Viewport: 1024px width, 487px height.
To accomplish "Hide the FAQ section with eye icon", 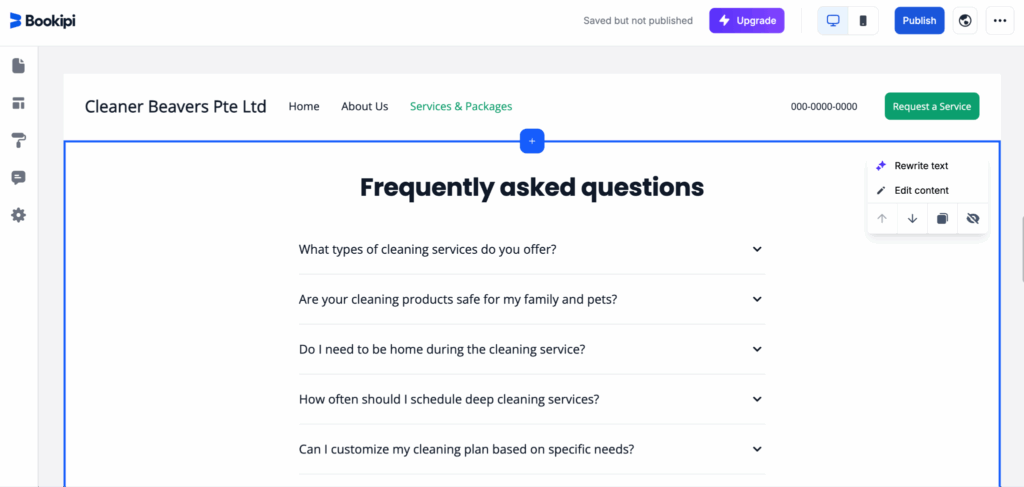I will coord(972,219).
